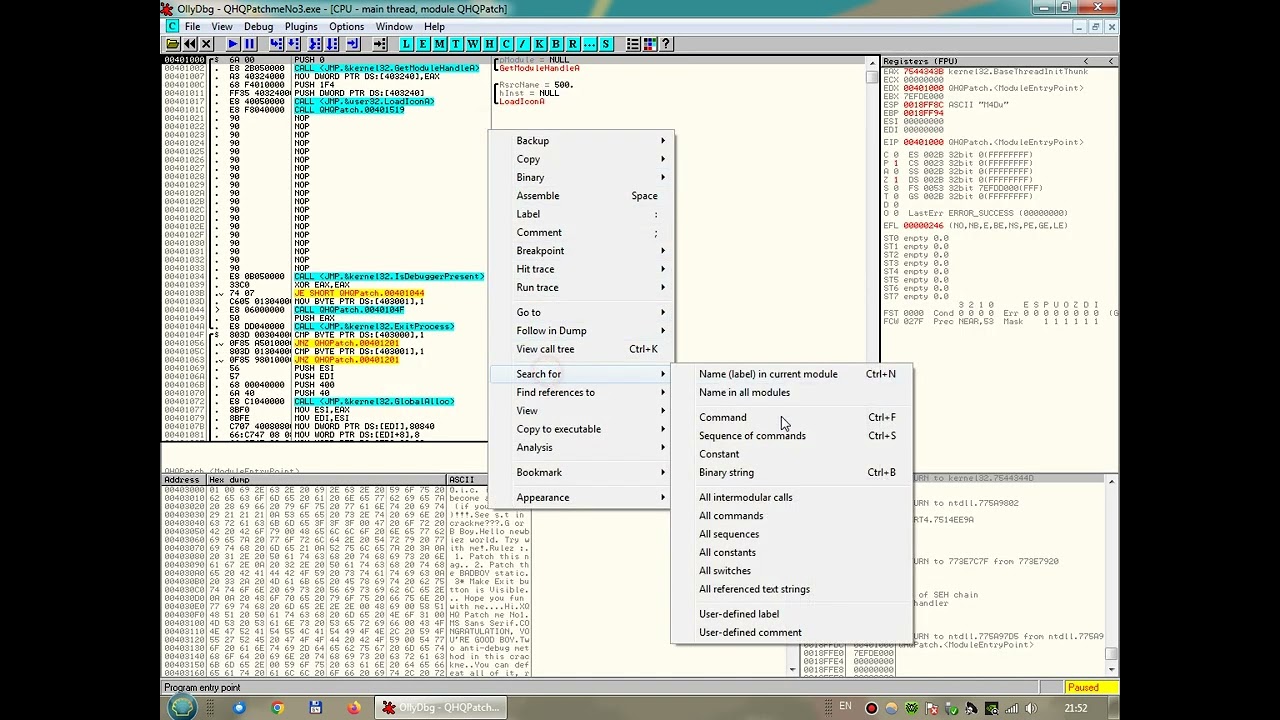Click the Step into toolbar icon
This screenshot has width=1280, height=720.
pyautogui.click(x=277, y=44)
